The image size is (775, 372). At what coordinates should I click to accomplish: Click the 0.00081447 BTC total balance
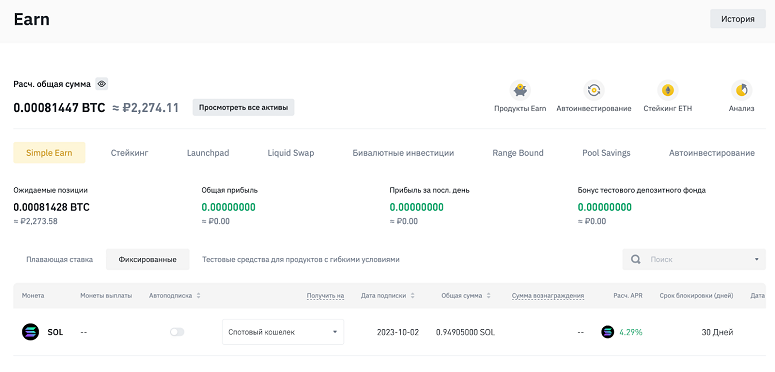pyautogui.click(x=59, y=107)
